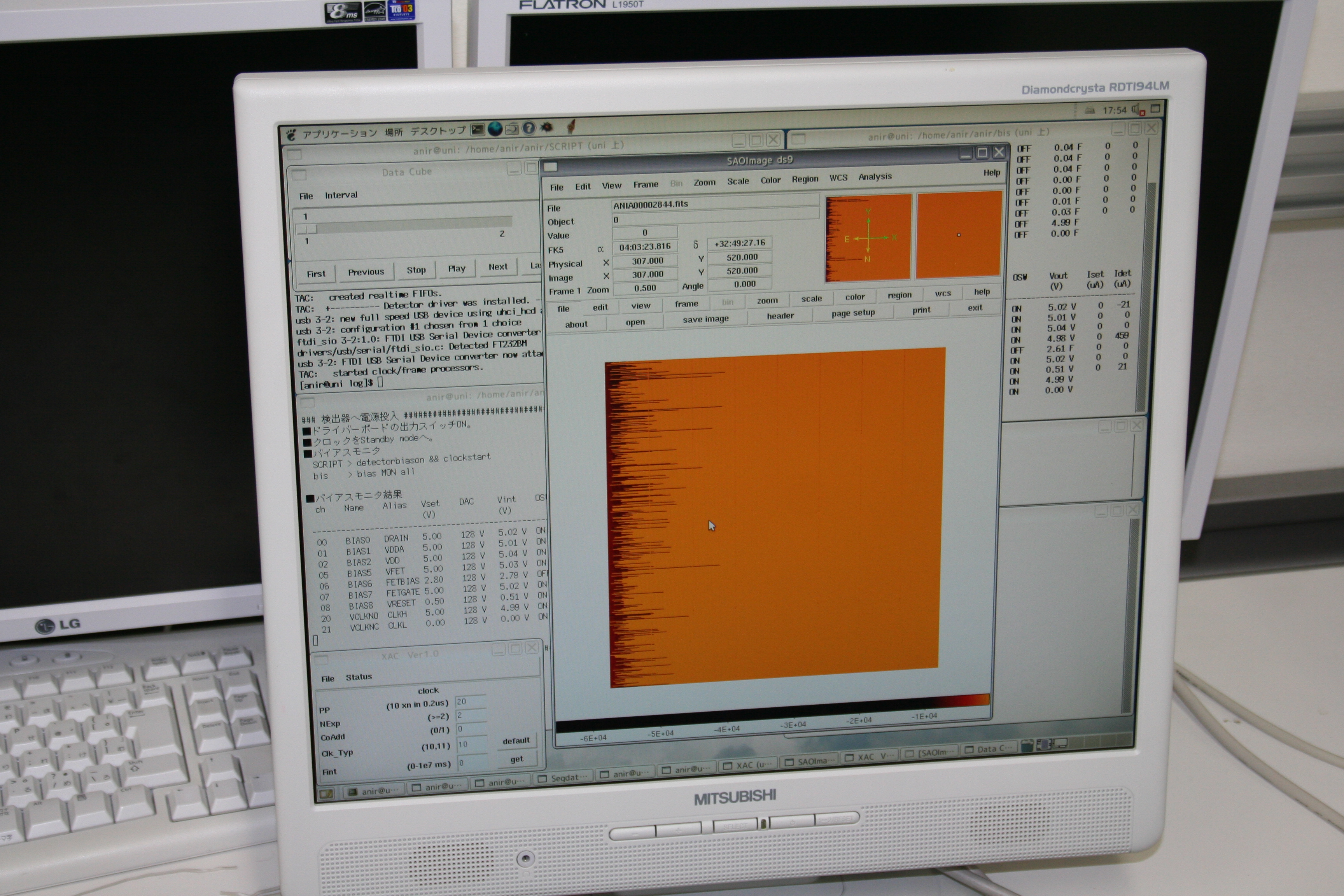Switch to the 'Data C…' taskbar window
Image resolution: width=1344 pixels, height=896 pixels.
(x=989, y=748)
